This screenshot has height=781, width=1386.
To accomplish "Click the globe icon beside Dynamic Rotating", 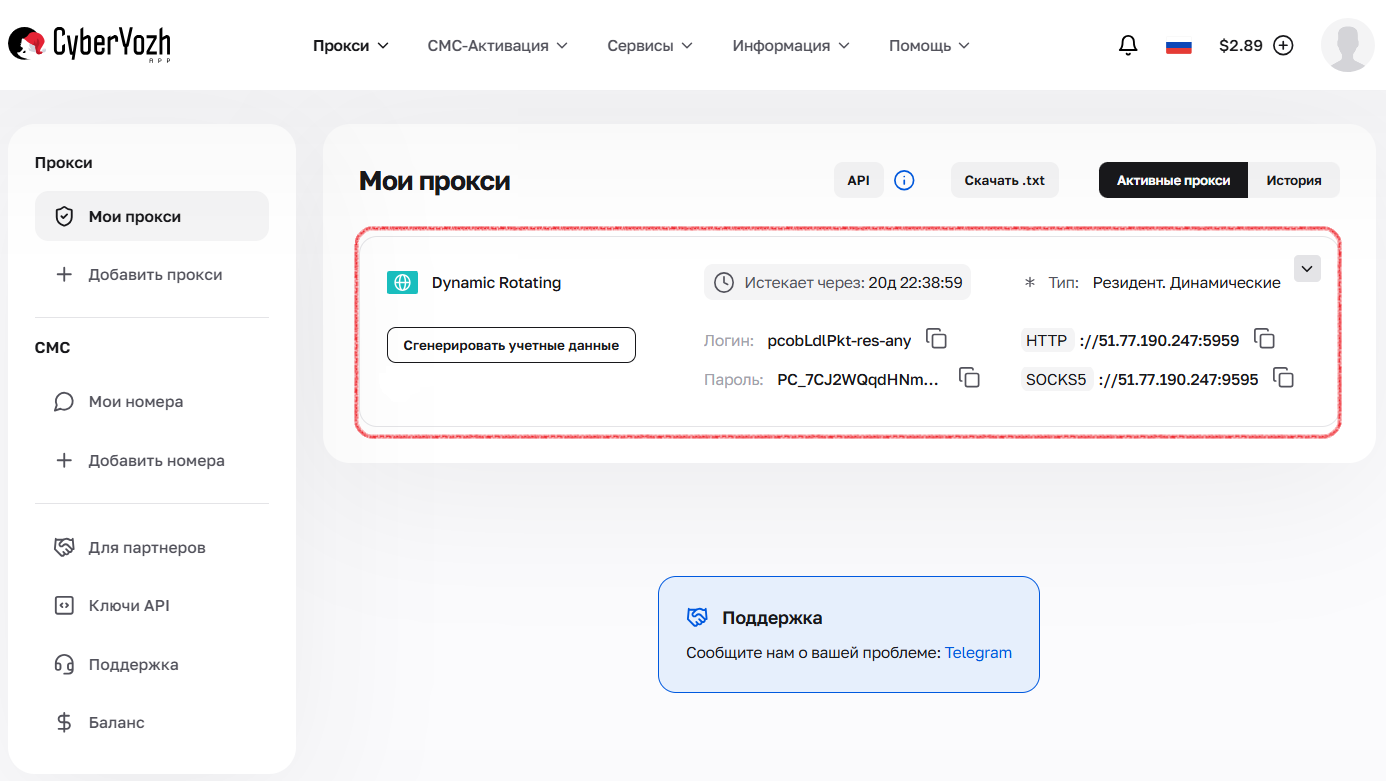I will point(402,282).
